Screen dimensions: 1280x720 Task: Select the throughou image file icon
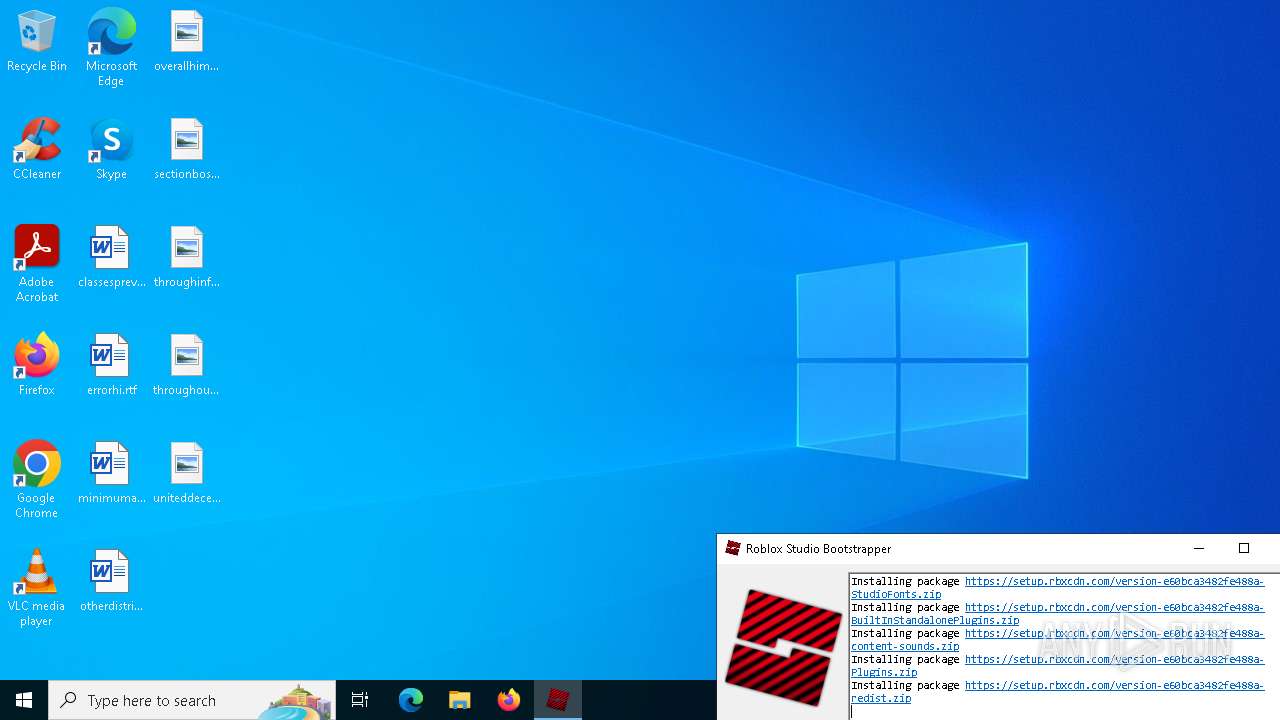coord(186,366)
